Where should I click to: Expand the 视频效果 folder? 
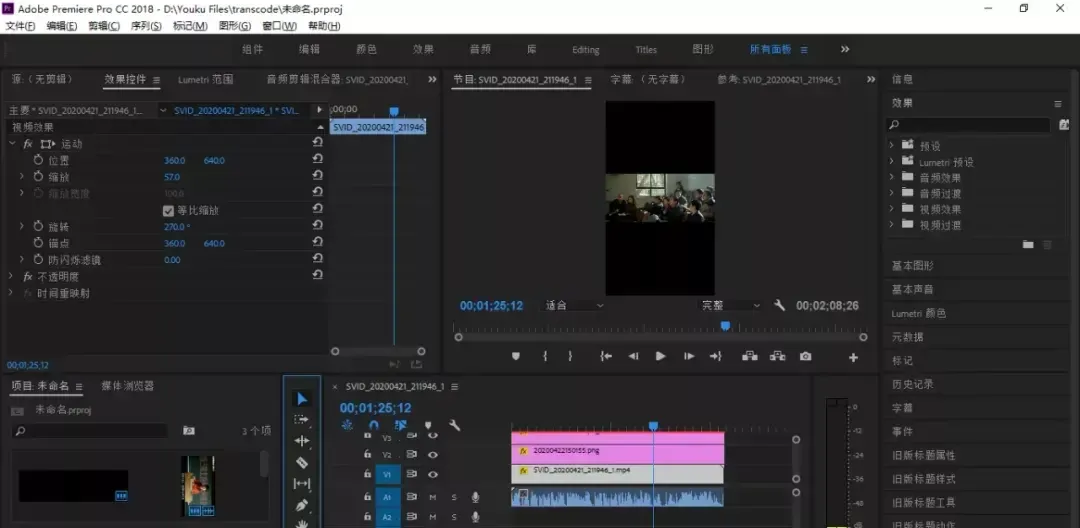pos(891,209)
